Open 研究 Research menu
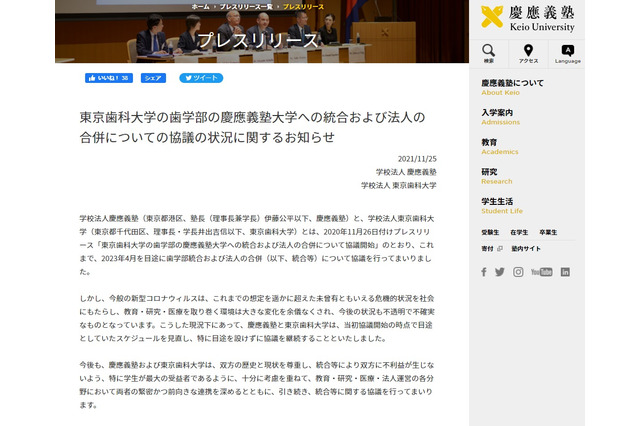The height and width of the screenshot is (426, 640). pos(496,176)
